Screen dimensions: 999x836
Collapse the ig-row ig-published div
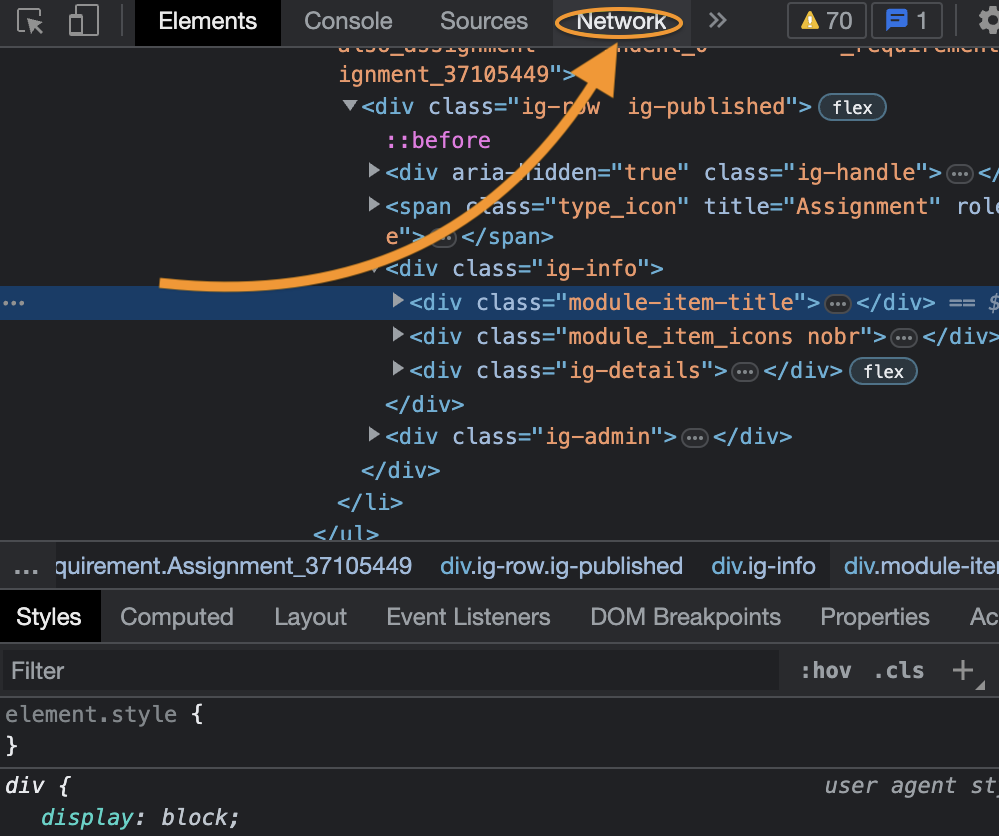(x=350, y=105)
